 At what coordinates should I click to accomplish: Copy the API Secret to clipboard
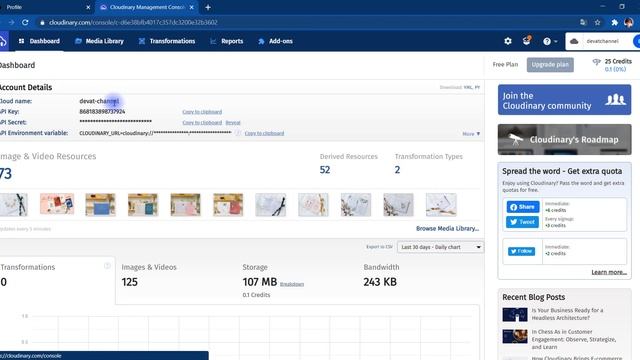[202, 122]
